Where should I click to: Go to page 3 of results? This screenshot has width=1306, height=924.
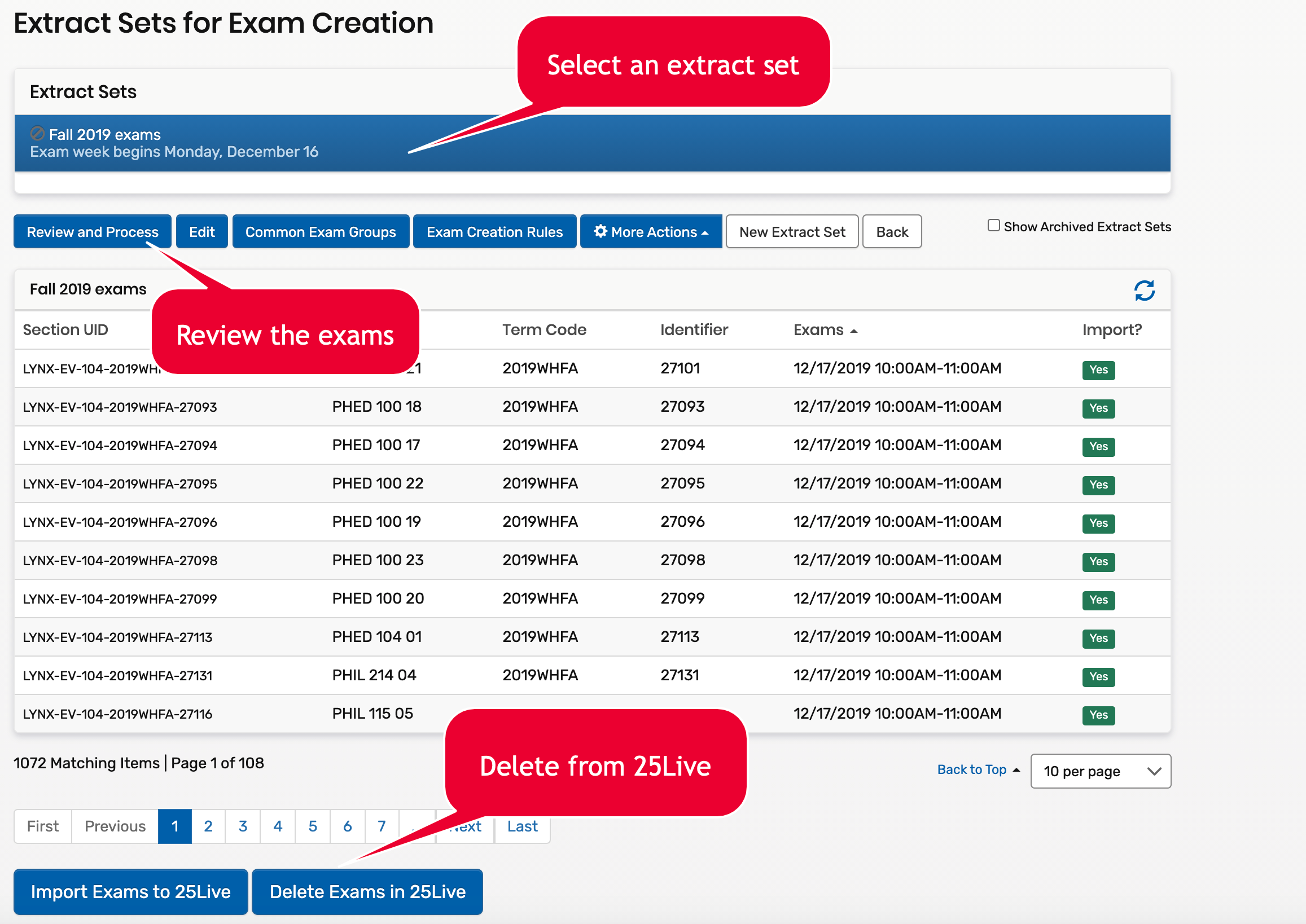tap(243, 826)
